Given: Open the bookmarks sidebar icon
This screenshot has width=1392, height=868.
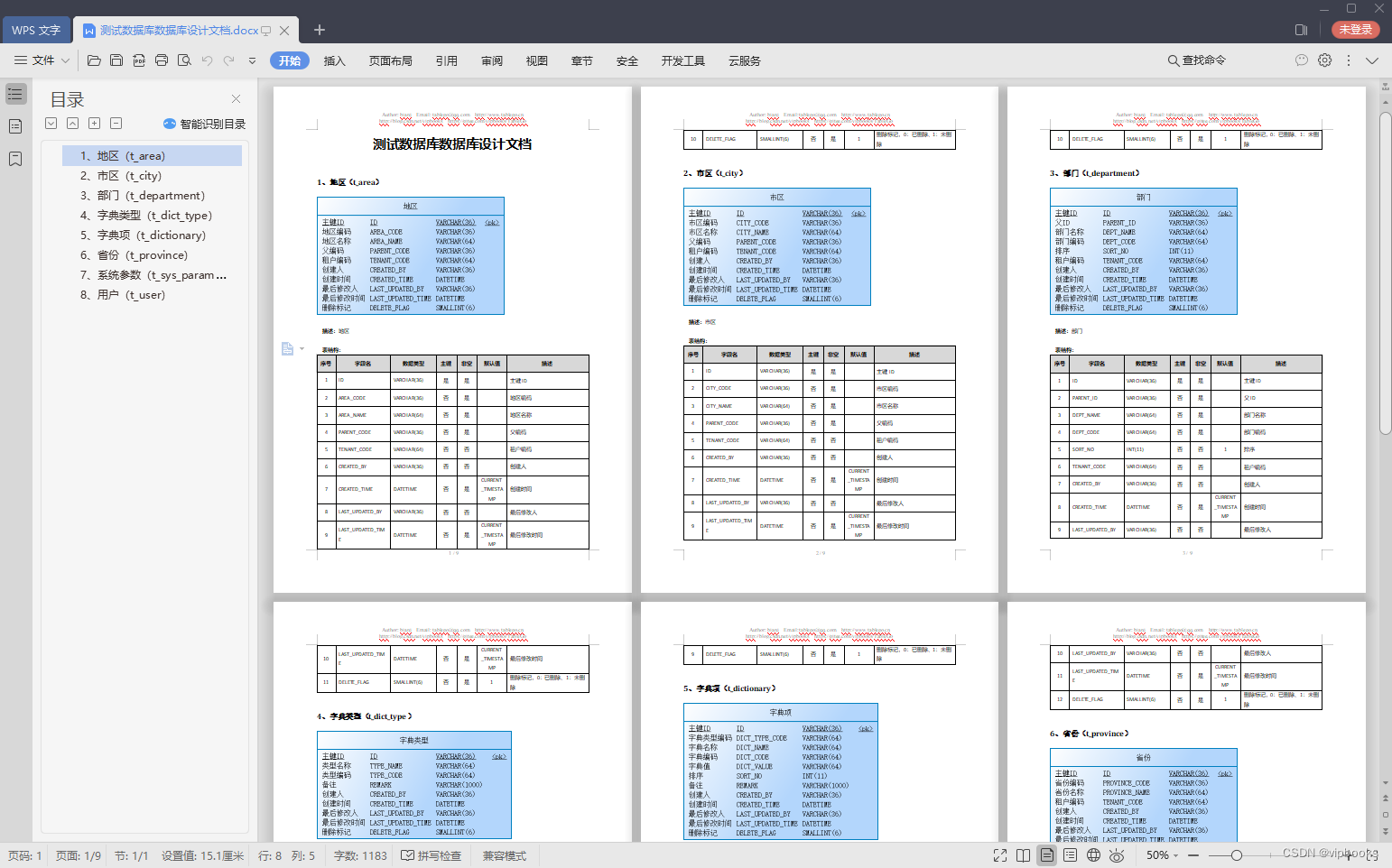Looking at the screenshot, I should point(15,159).
